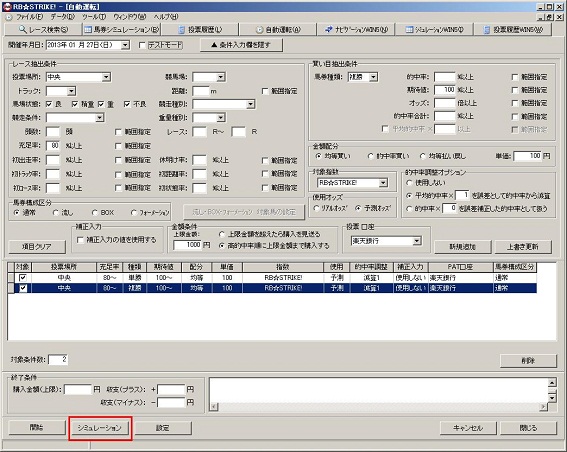Select the BOX ticket structure option

(x=95, y=213)
